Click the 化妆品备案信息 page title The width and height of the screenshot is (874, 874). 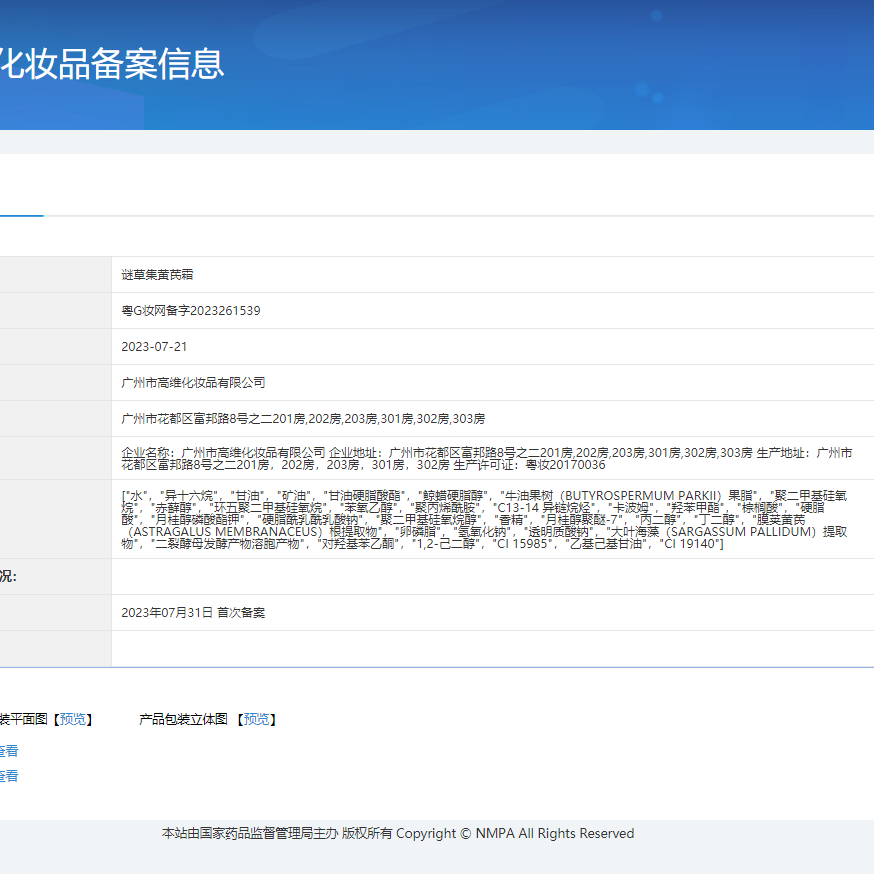coord(111,63)
